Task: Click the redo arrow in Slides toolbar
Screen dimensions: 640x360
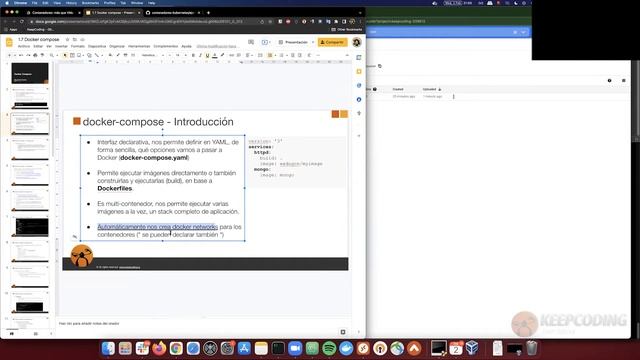Action: (28, 55)
